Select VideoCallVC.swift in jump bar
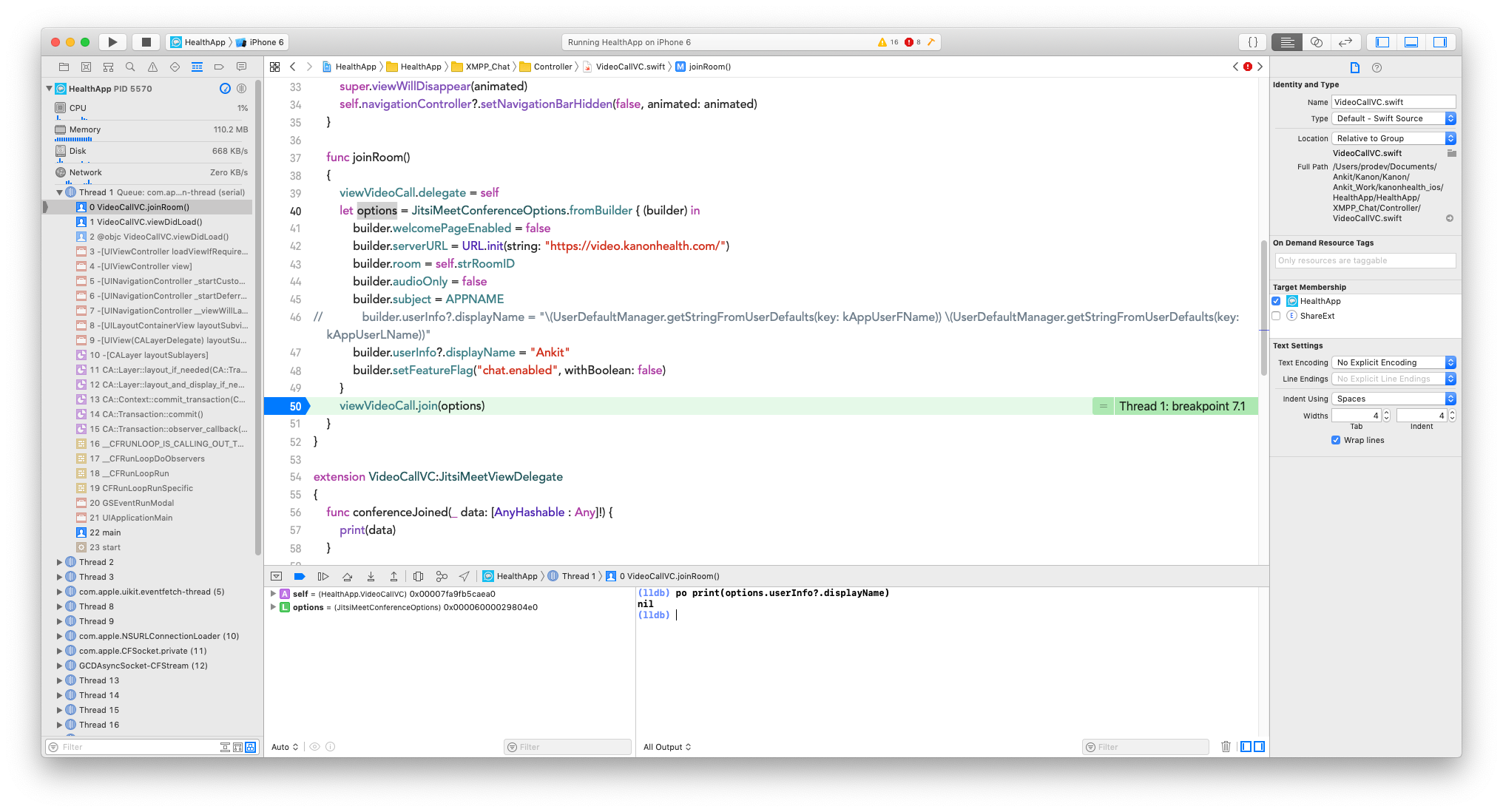The height and width of the screenshot is (812, 1503). [624, 67]
